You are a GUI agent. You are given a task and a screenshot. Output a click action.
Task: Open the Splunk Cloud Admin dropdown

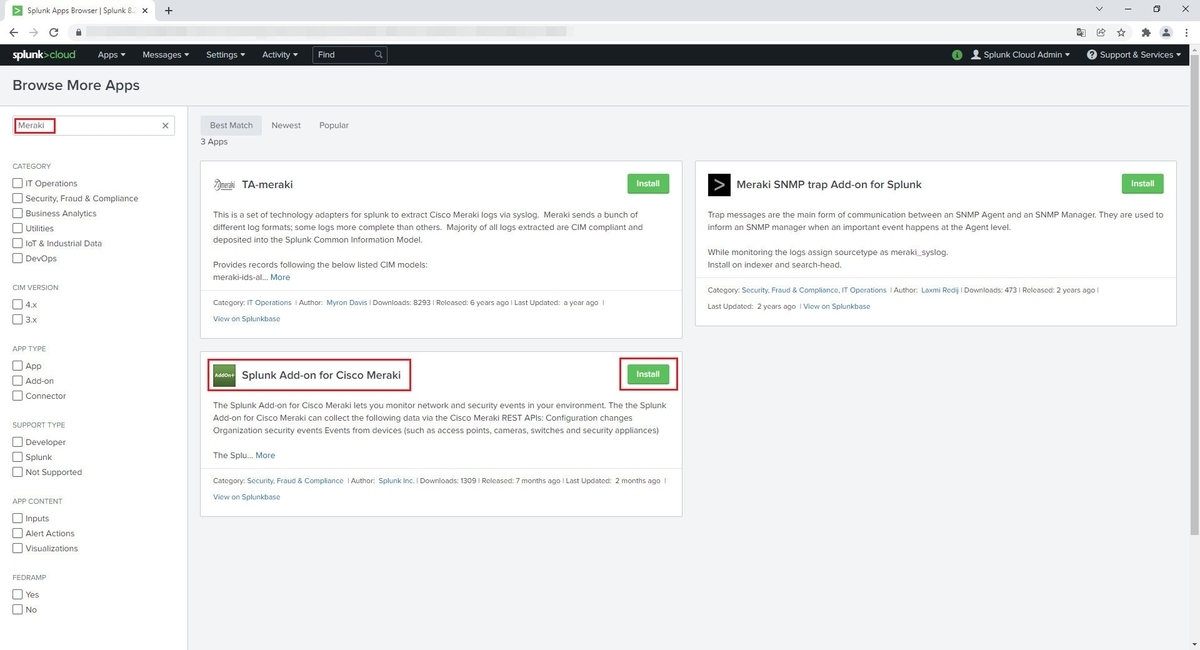pos(1020,55)
